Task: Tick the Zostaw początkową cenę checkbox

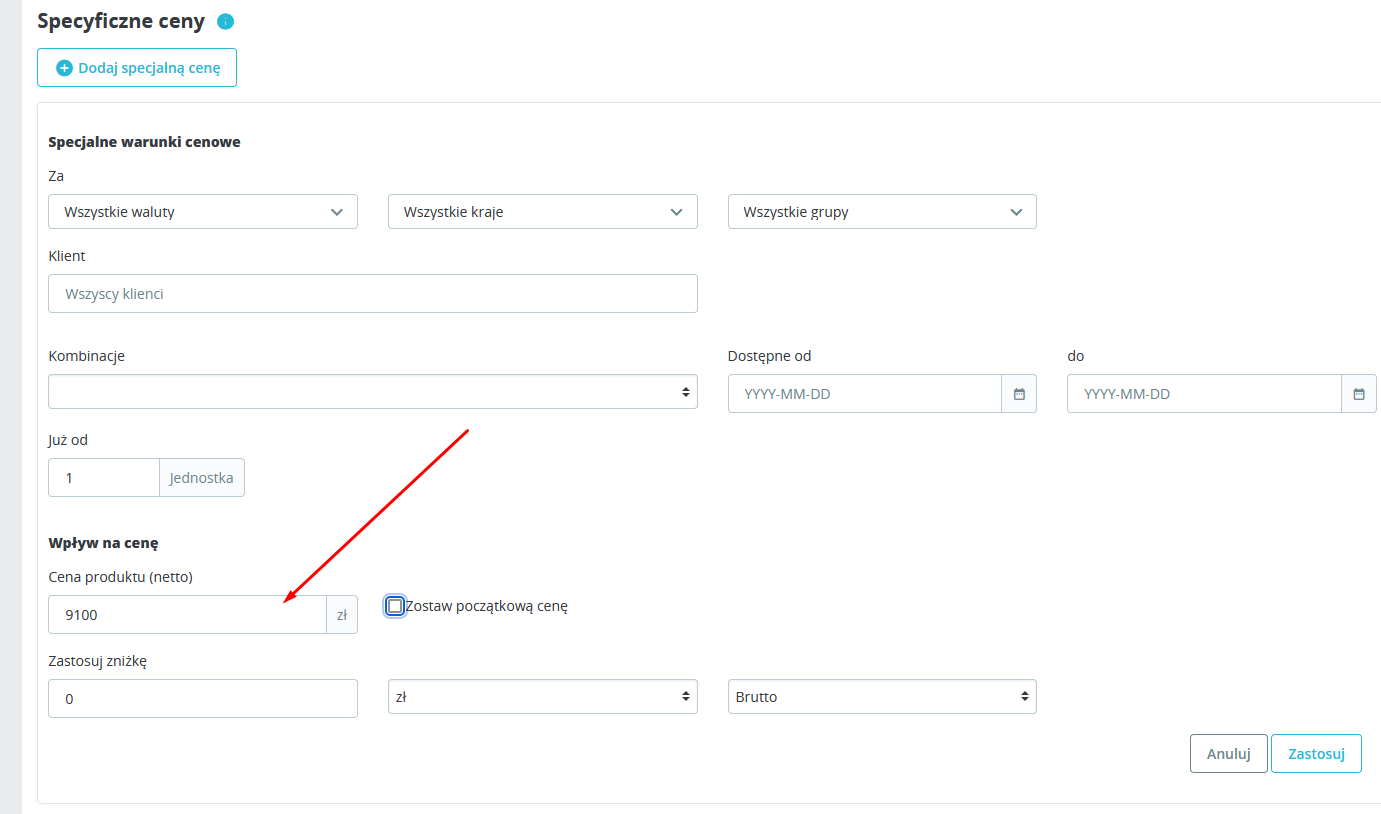Action: point(395,606)
